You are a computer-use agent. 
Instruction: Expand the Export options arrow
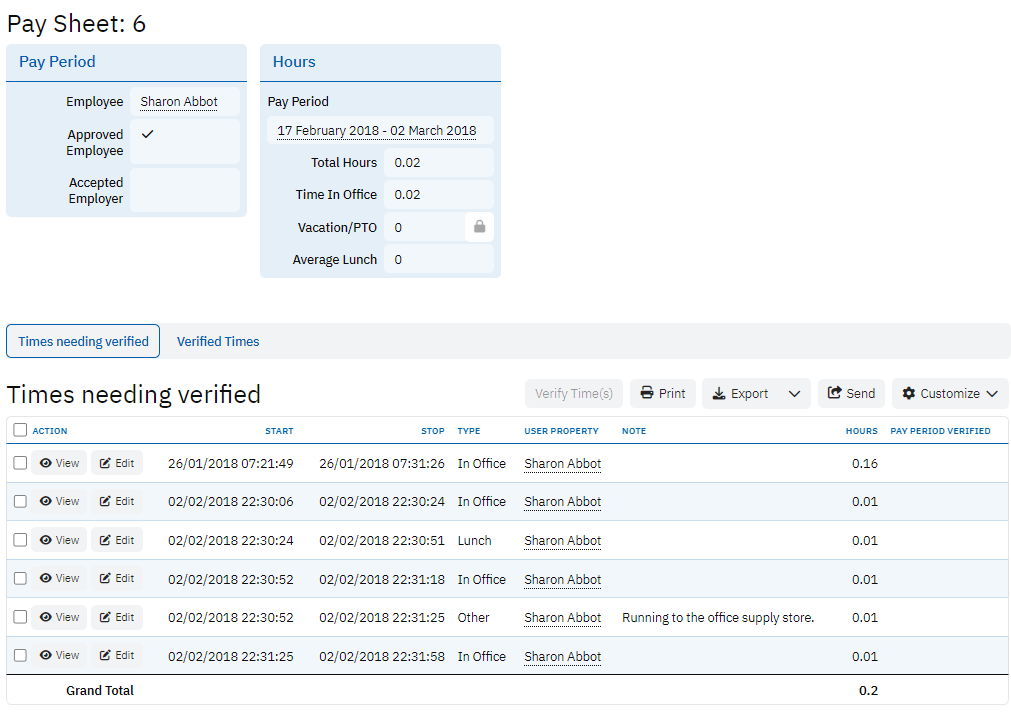click(795, 394)
